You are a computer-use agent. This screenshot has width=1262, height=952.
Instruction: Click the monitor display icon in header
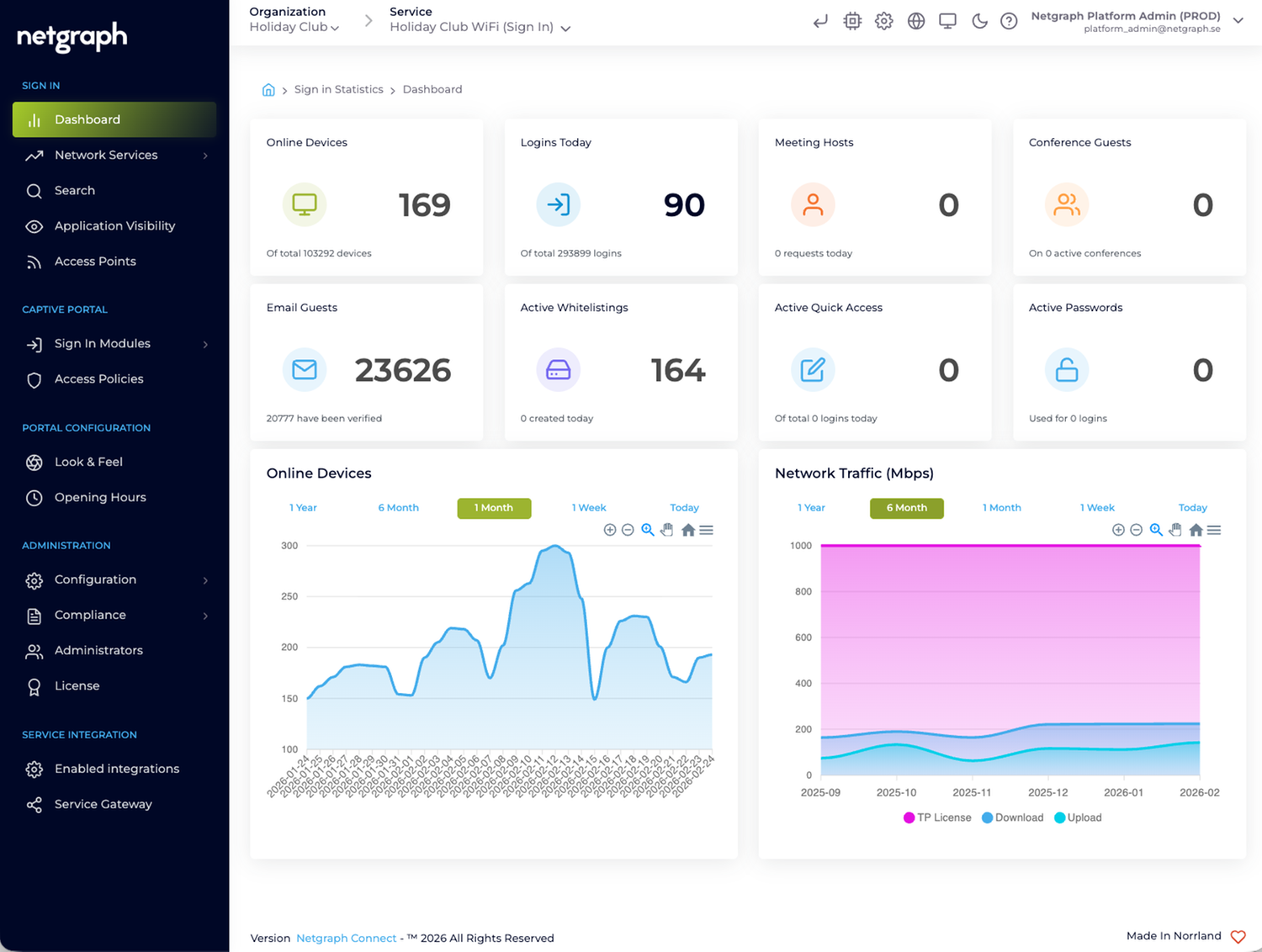click(x=947, y=21)
